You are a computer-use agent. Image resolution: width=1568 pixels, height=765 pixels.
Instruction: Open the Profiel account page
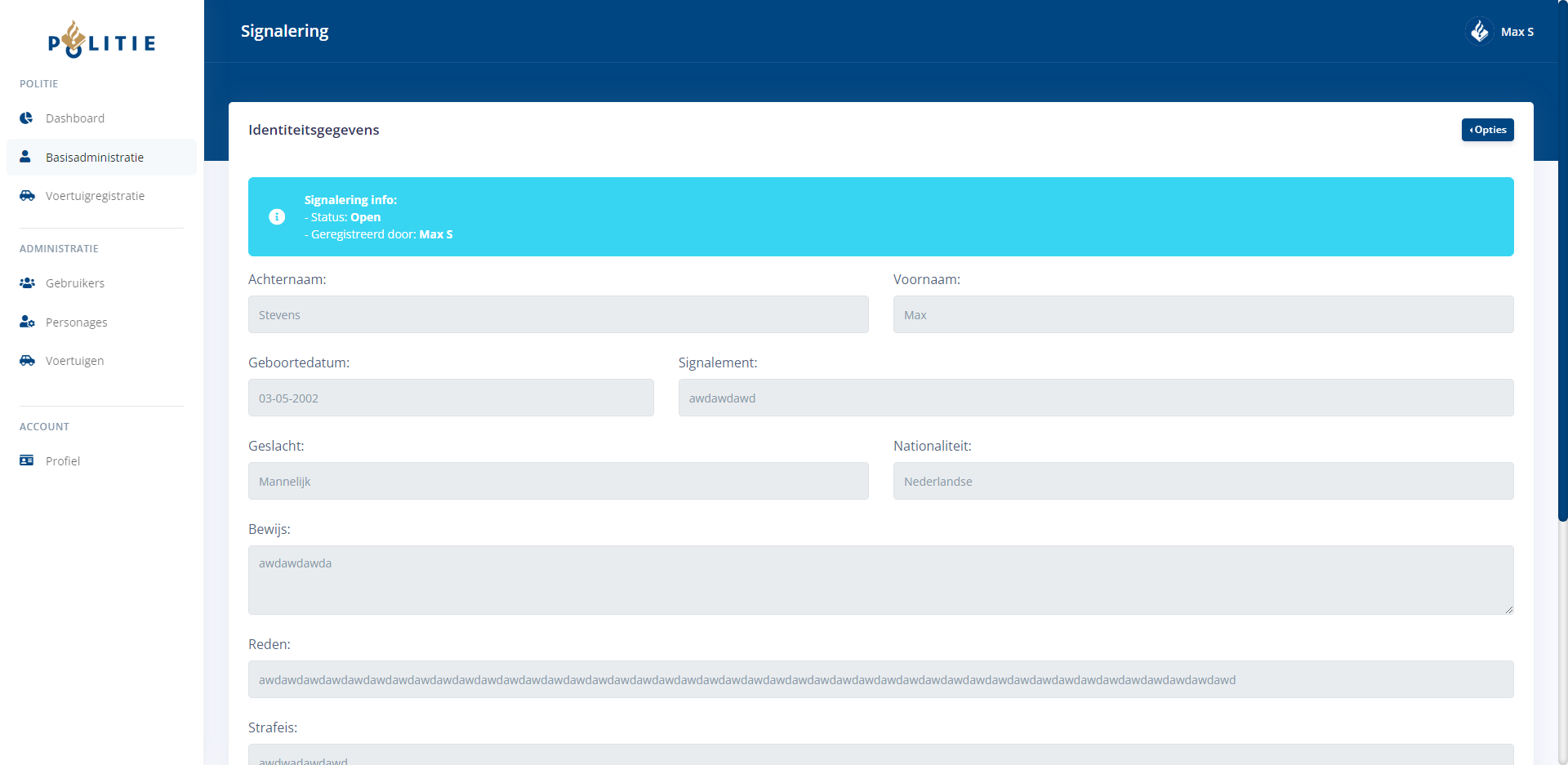[x=63, y=461]
